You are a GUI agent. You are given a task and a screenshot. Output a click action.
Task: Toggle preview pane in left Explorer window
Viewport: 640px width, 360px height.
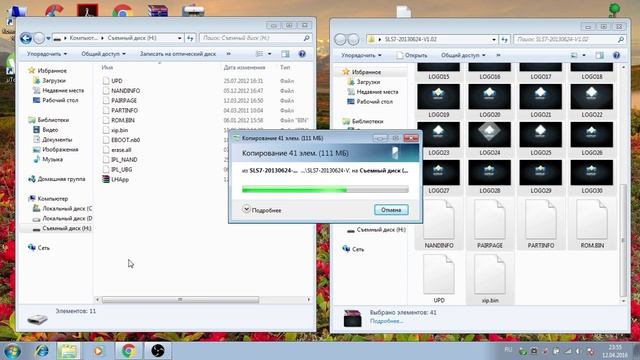pyautogui.click(x=285, y=54)
